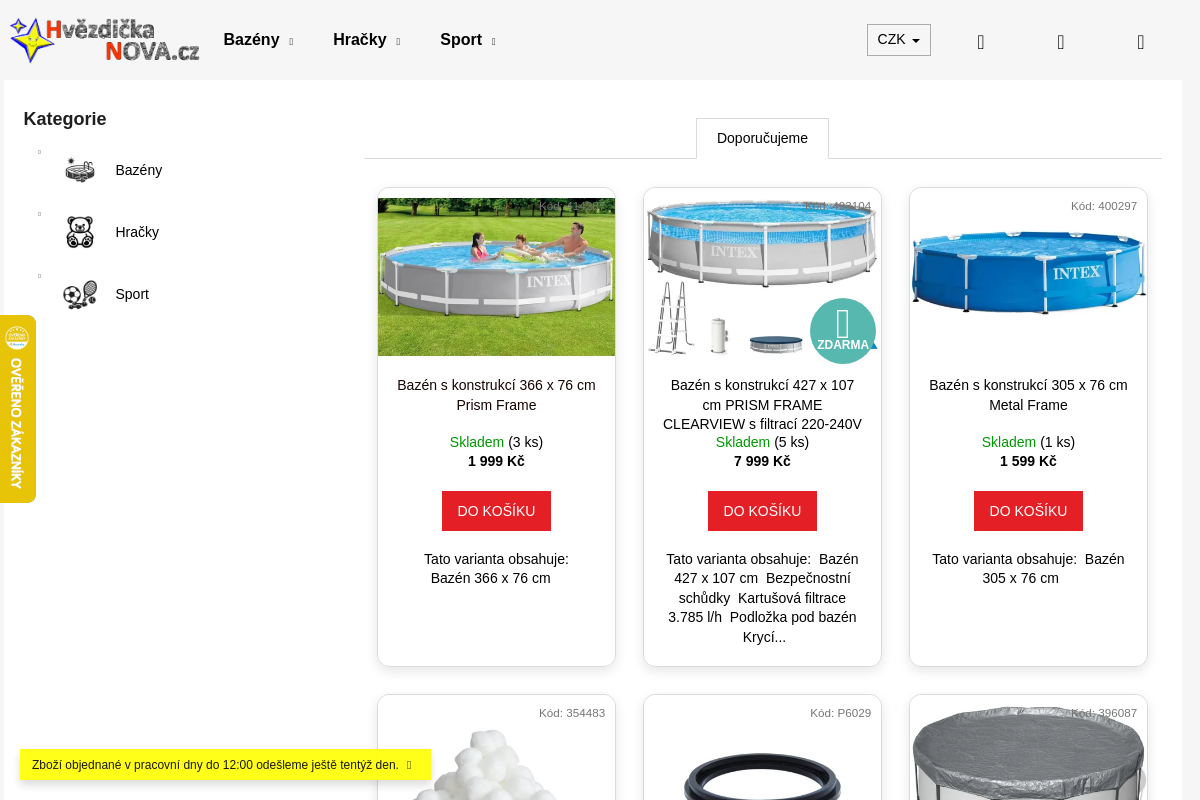Click the price 1 599 Kč
The width and height of the screenshot is (1200, 800).
click(1028, 461)
